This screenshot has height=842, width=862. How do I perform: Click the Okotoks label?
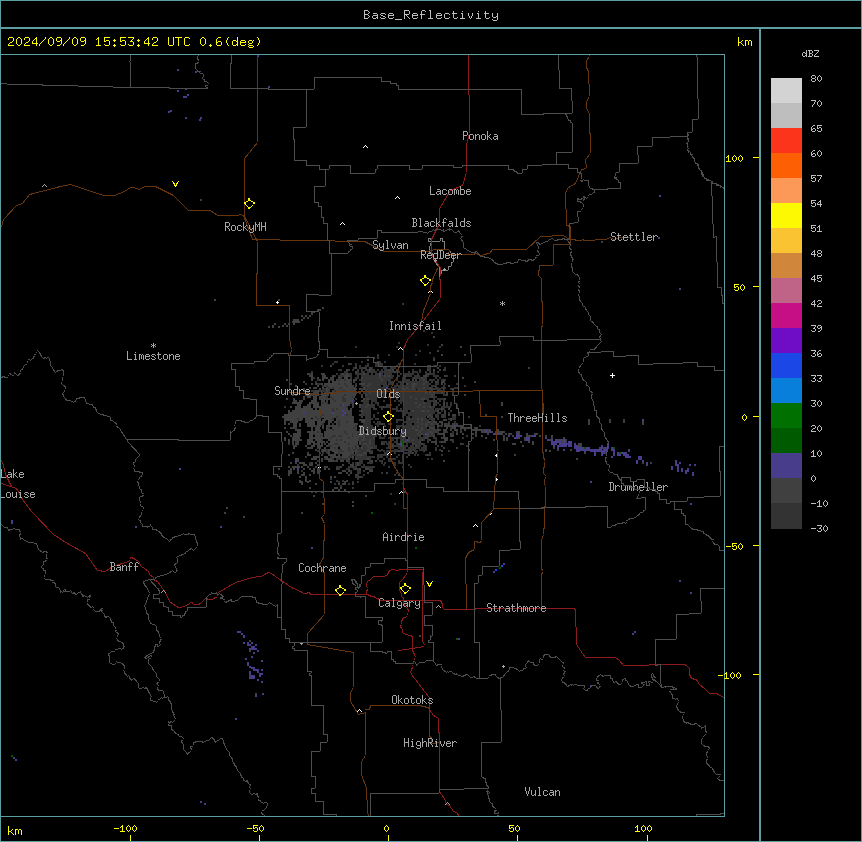point(412,700)
